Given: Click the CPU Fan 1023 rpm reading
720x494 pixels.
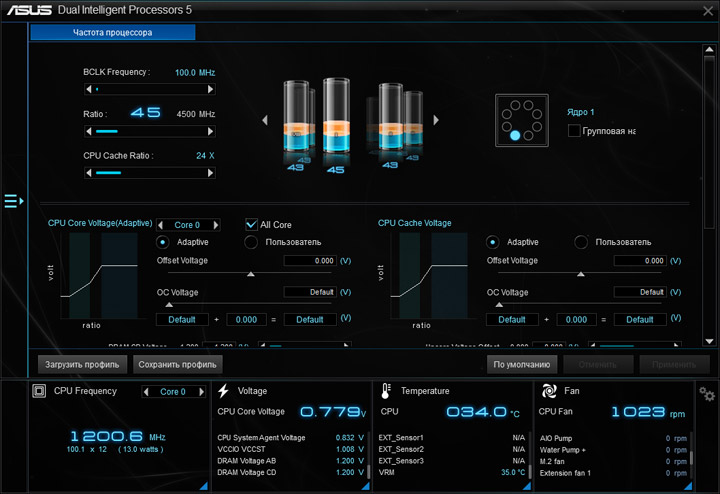Looking at the screenshot, I should [x=648, y=412].
